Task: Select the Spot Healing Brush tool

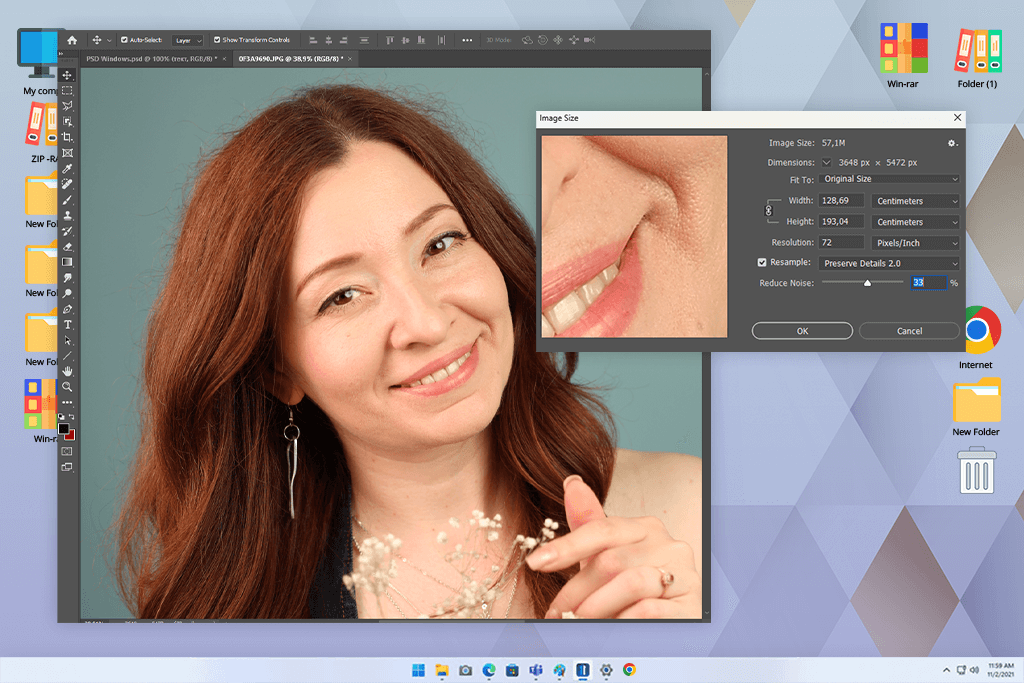Action: click(67, 184)
